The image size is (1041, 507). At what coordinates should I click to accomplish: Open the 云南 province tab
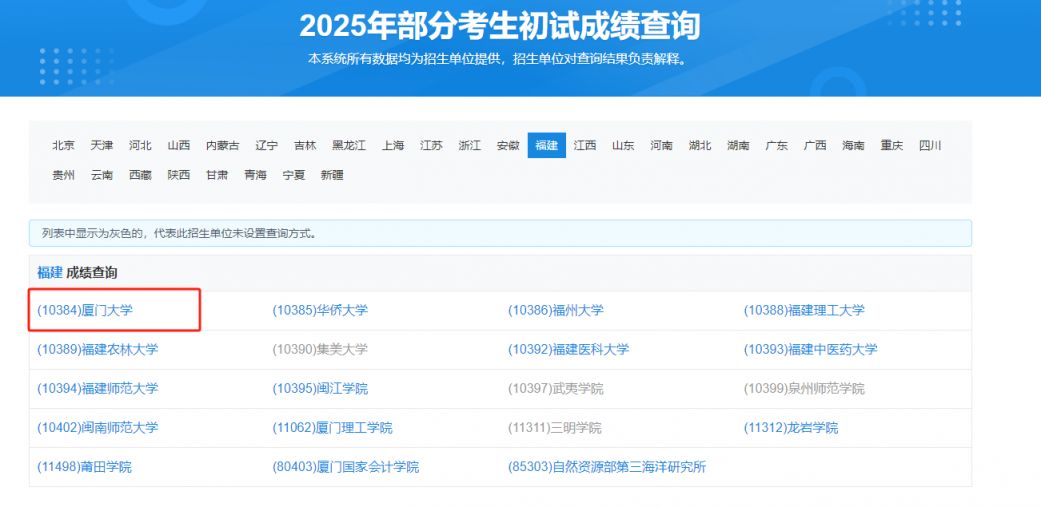coord(102,175)
